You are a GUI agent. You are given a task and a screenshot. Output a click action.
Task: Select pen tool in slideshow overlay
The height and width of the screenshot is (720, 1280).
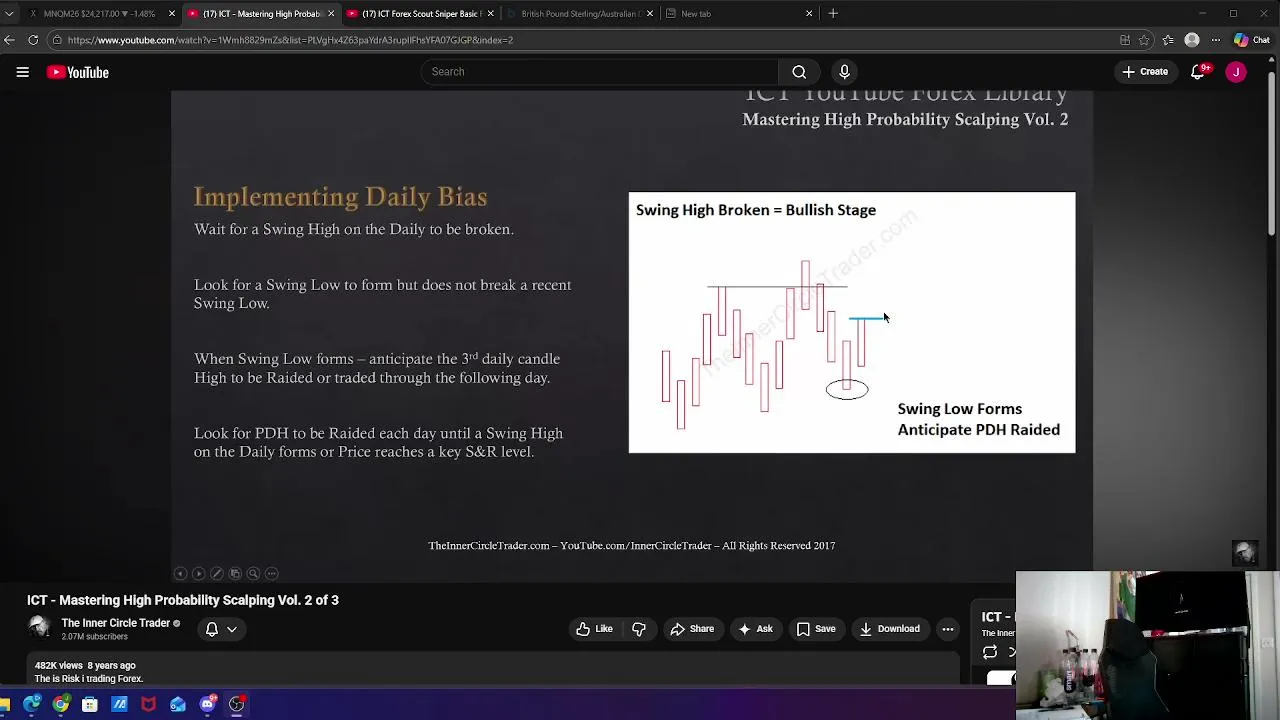[x=216, y=574]
